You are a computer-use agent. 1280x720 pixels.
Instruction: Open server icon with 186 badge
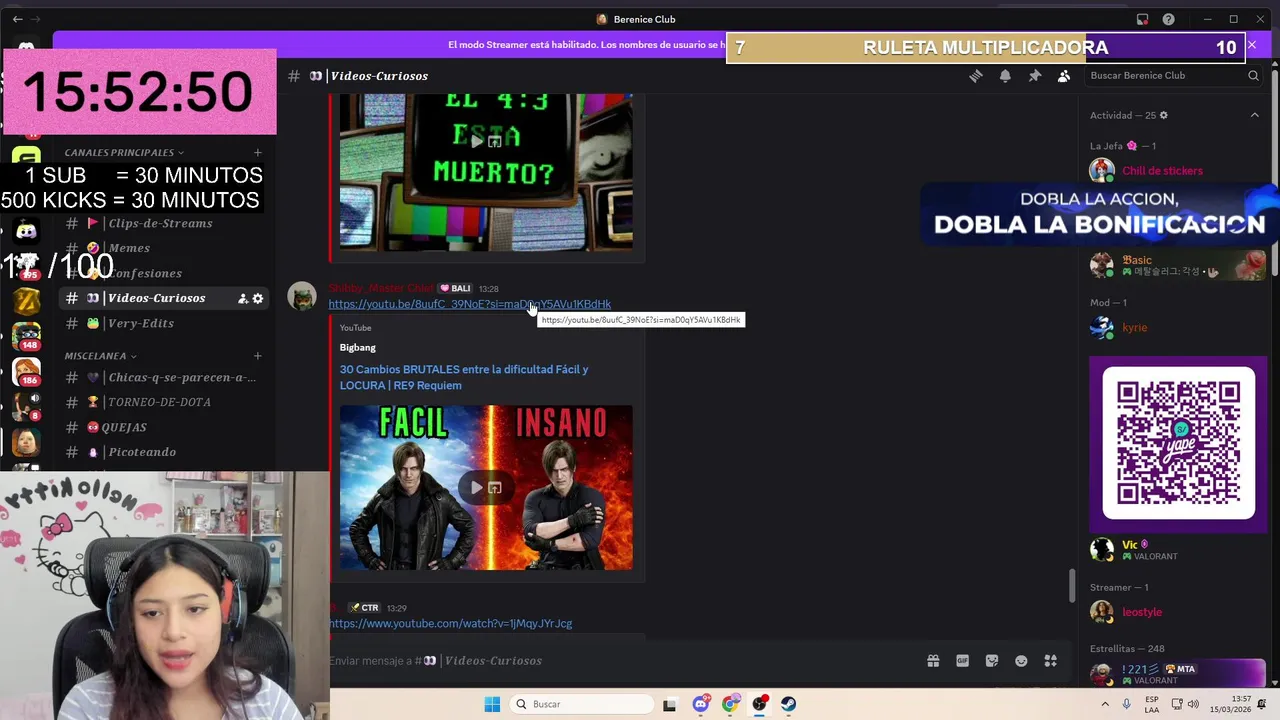pyautogui.click(x=26, y=371)
